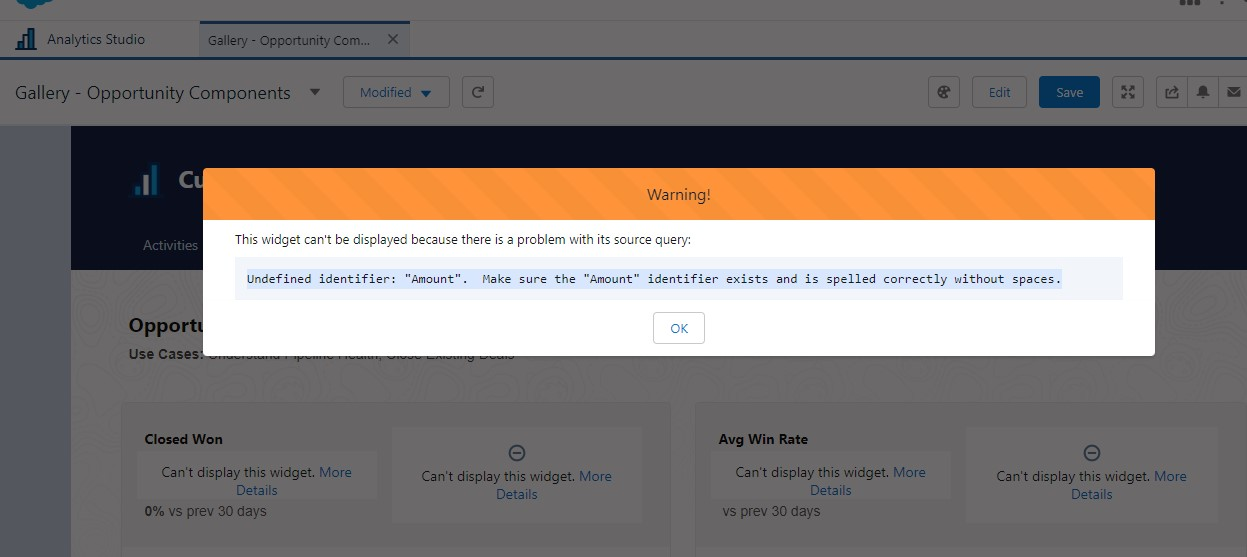Click the Analytics Studio bar chart icon

pyautogui.click(x=26, y=39)
